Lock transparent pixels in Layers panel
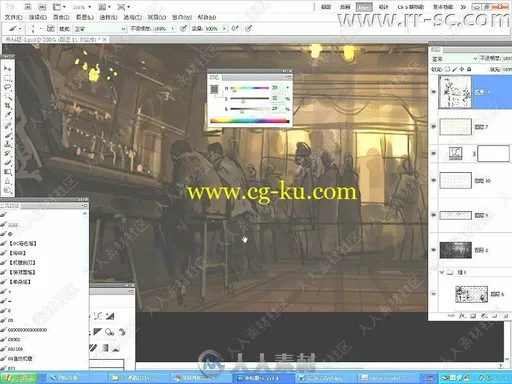Viewport: 512px width, 384px height. tap(447, 69)
